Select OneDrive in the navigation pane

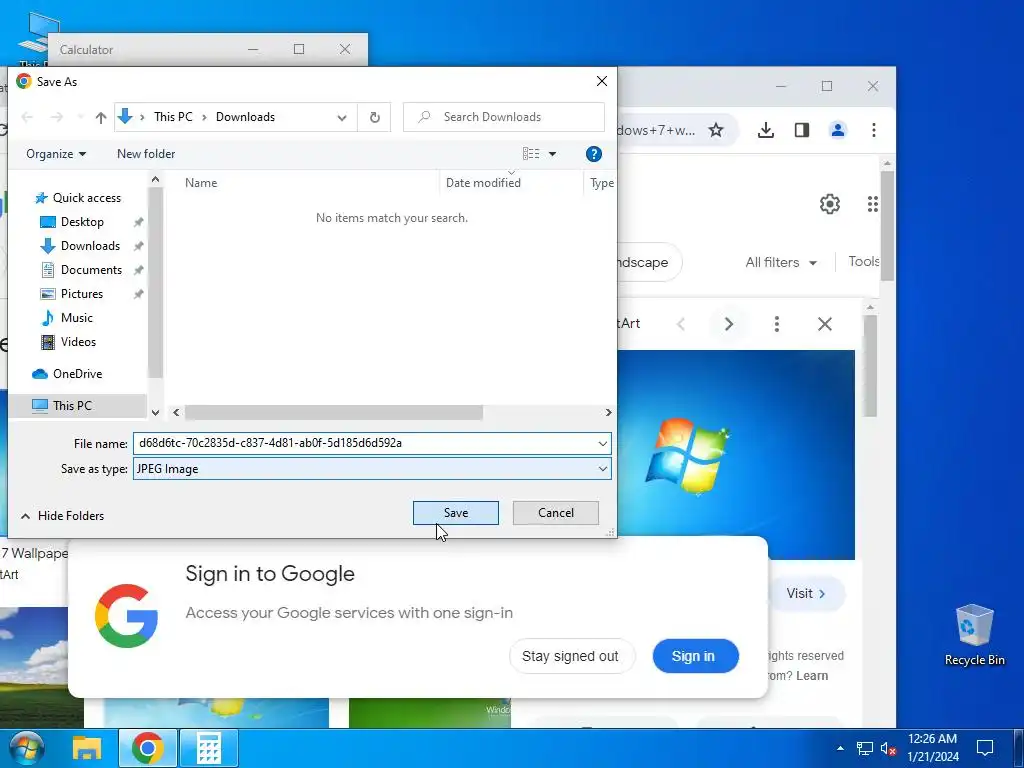click(x=77, y=374)
